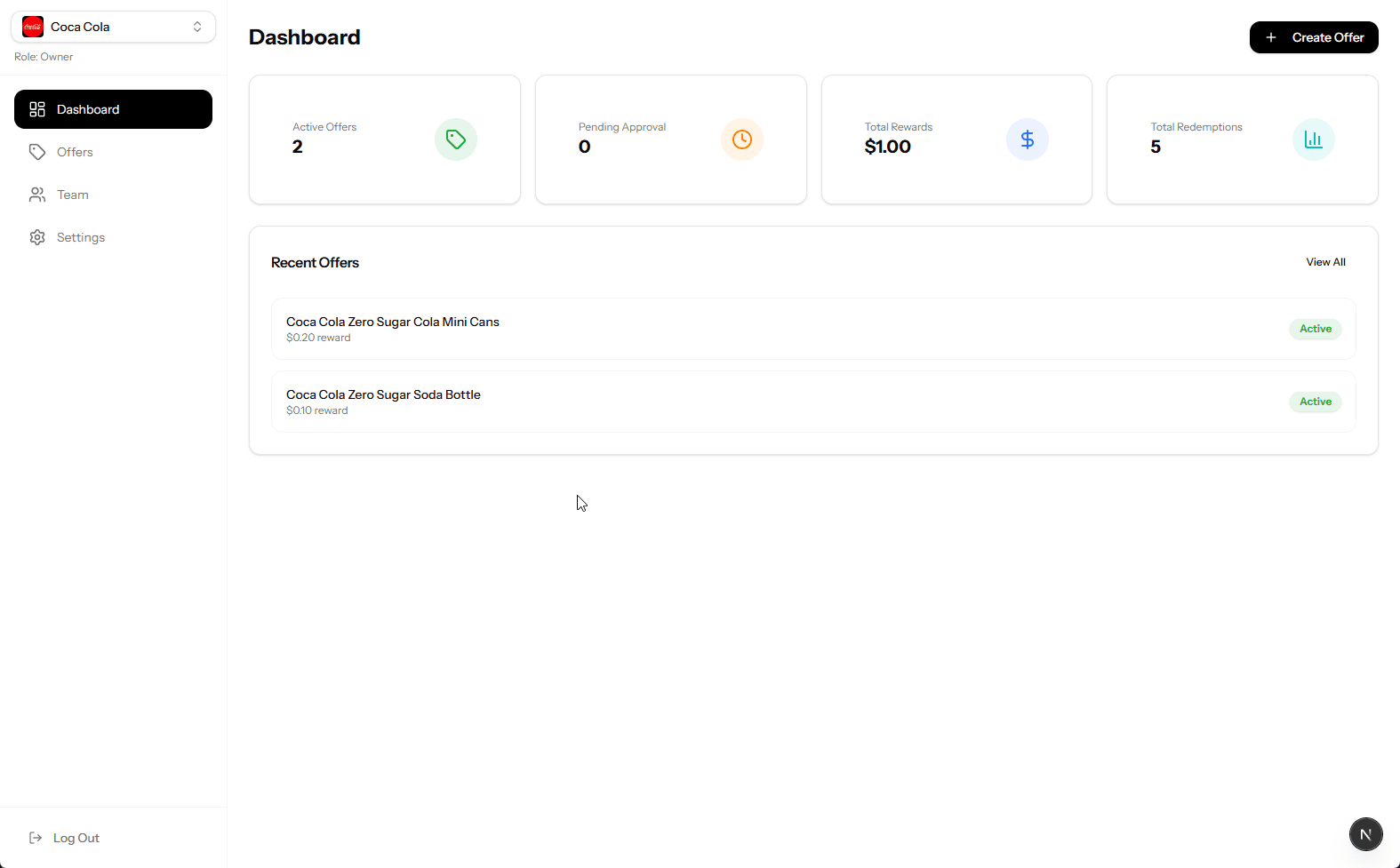Click the Role: Owner text
Image resolution: width=1400 pixels, height=868 pixels.
pos(44,57)
